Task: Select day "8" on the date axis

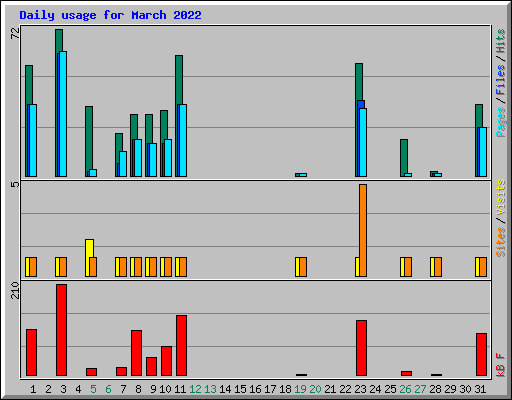Action: [138, 389]
